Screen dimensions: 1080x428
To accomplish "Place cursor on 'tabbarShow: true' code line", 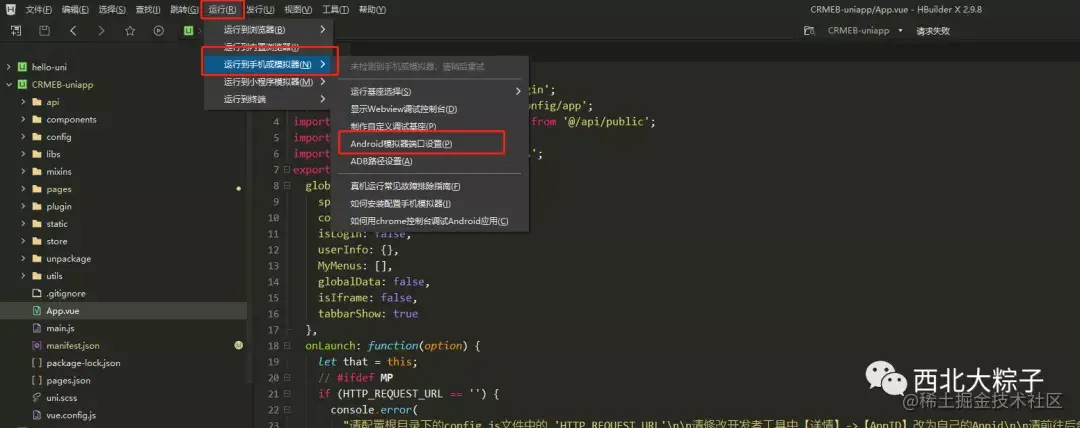I will [367, 314].
